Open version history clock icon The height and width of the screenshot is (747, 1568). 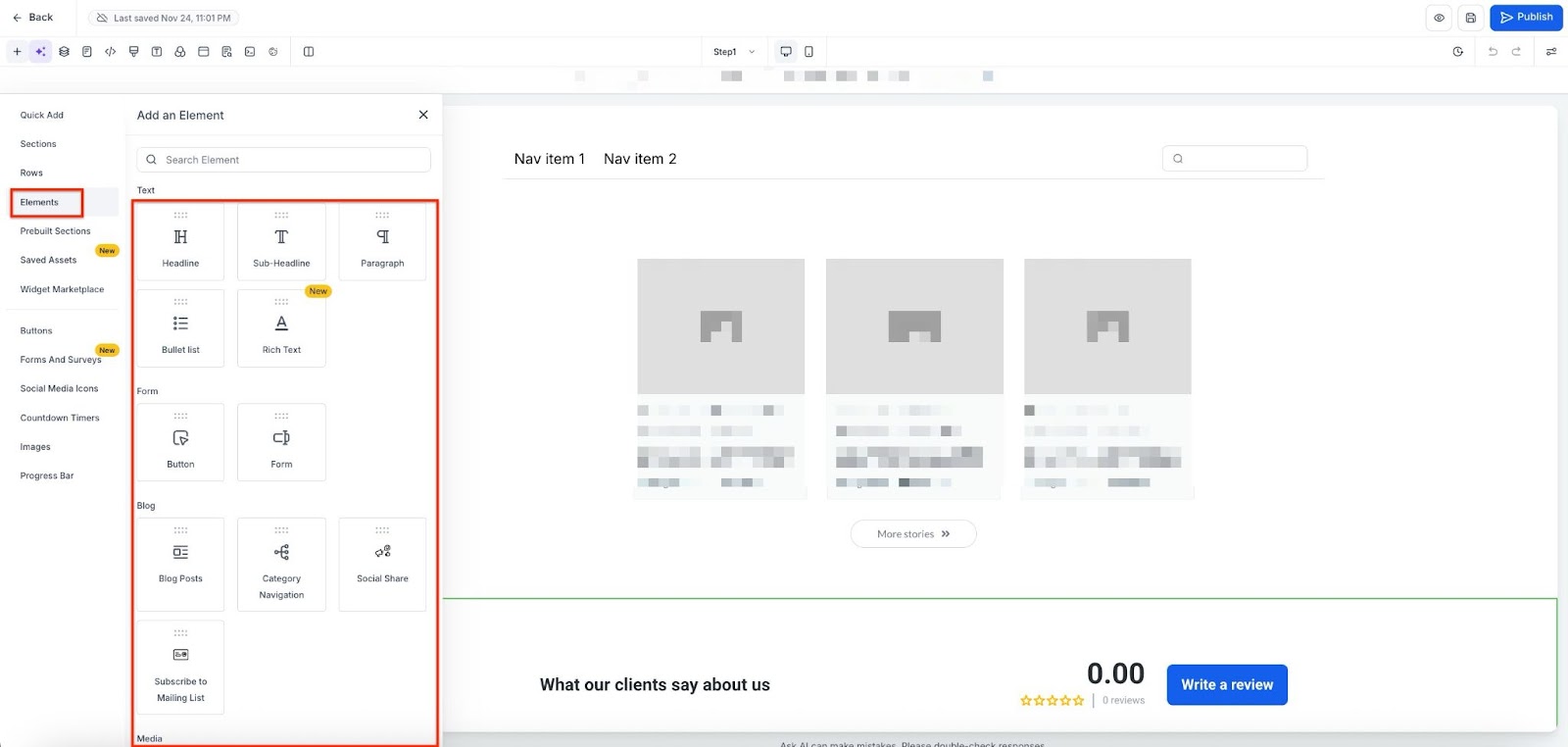pyautogui.click(x=1457, y=52)
